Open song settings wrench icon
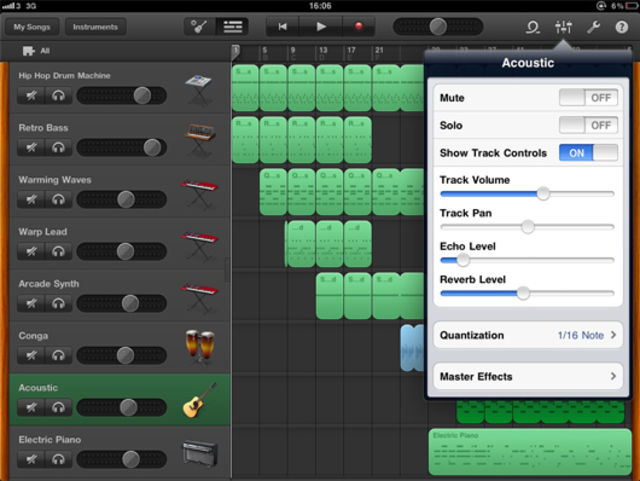 (x=593, y=27)
